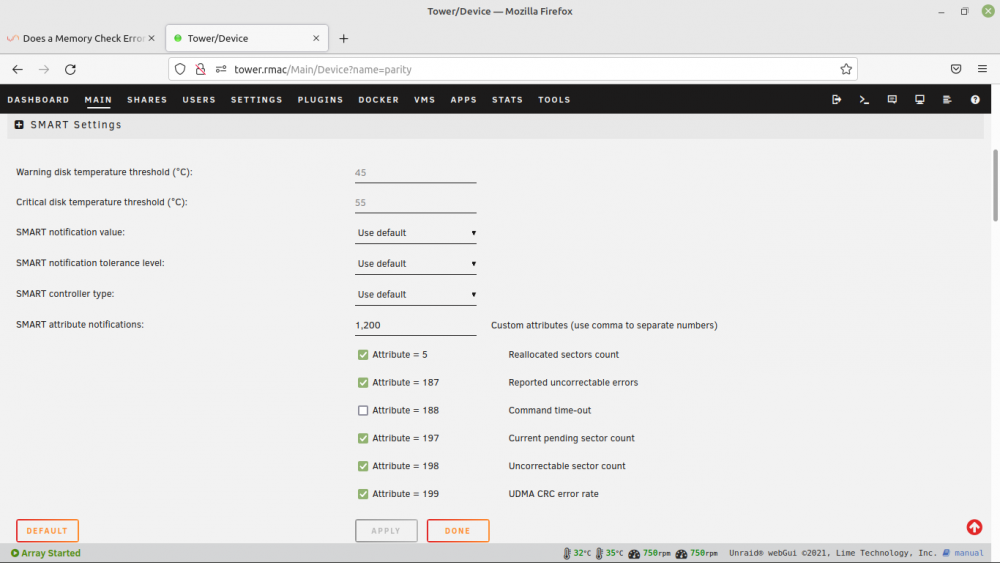
Task: Click the insecure connection lock icon
Action: (x=200, y=69)
